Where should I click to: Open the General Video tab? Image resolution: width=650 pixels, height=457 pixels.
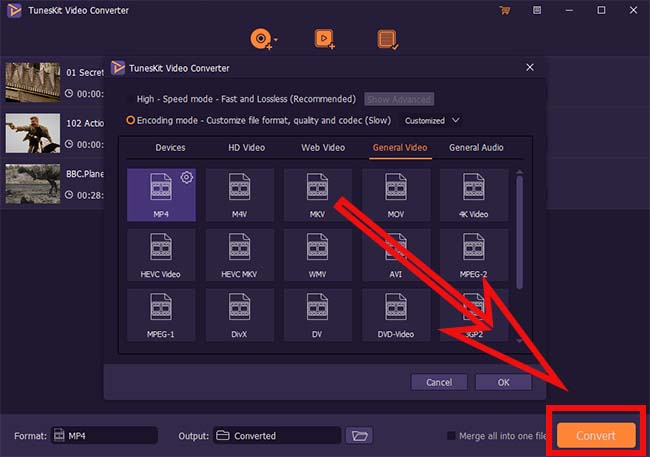[400, 148]
